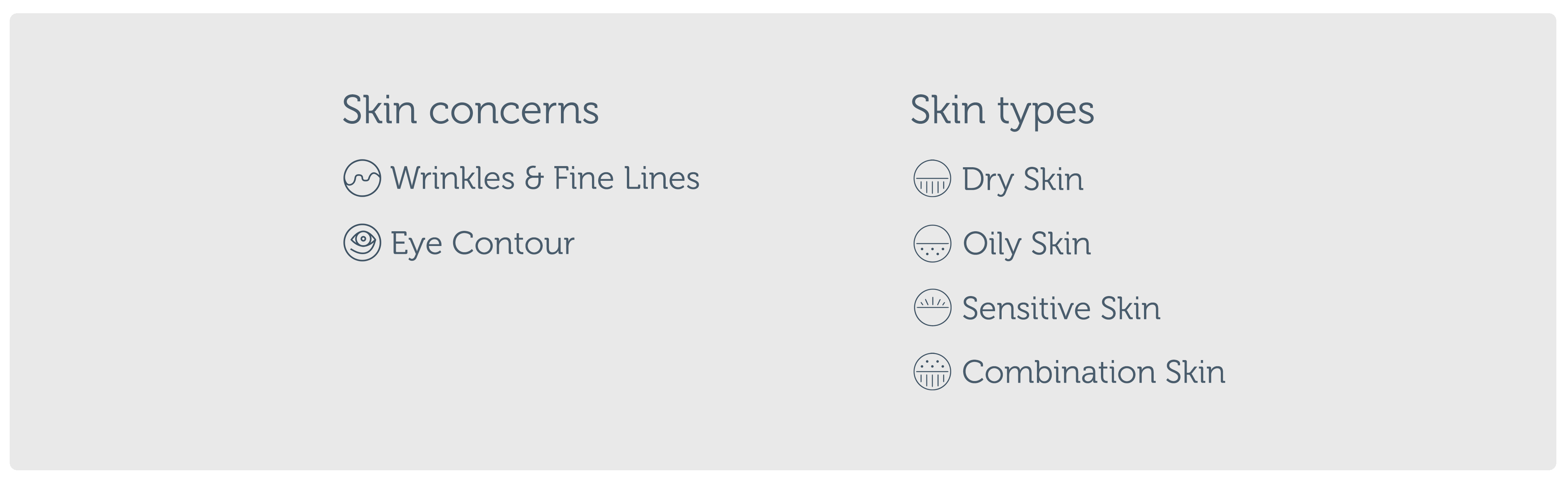Screen dimensions: 1568x485
Task: Choose the Sensitive Skin text label
Action: pos(1061,308)
